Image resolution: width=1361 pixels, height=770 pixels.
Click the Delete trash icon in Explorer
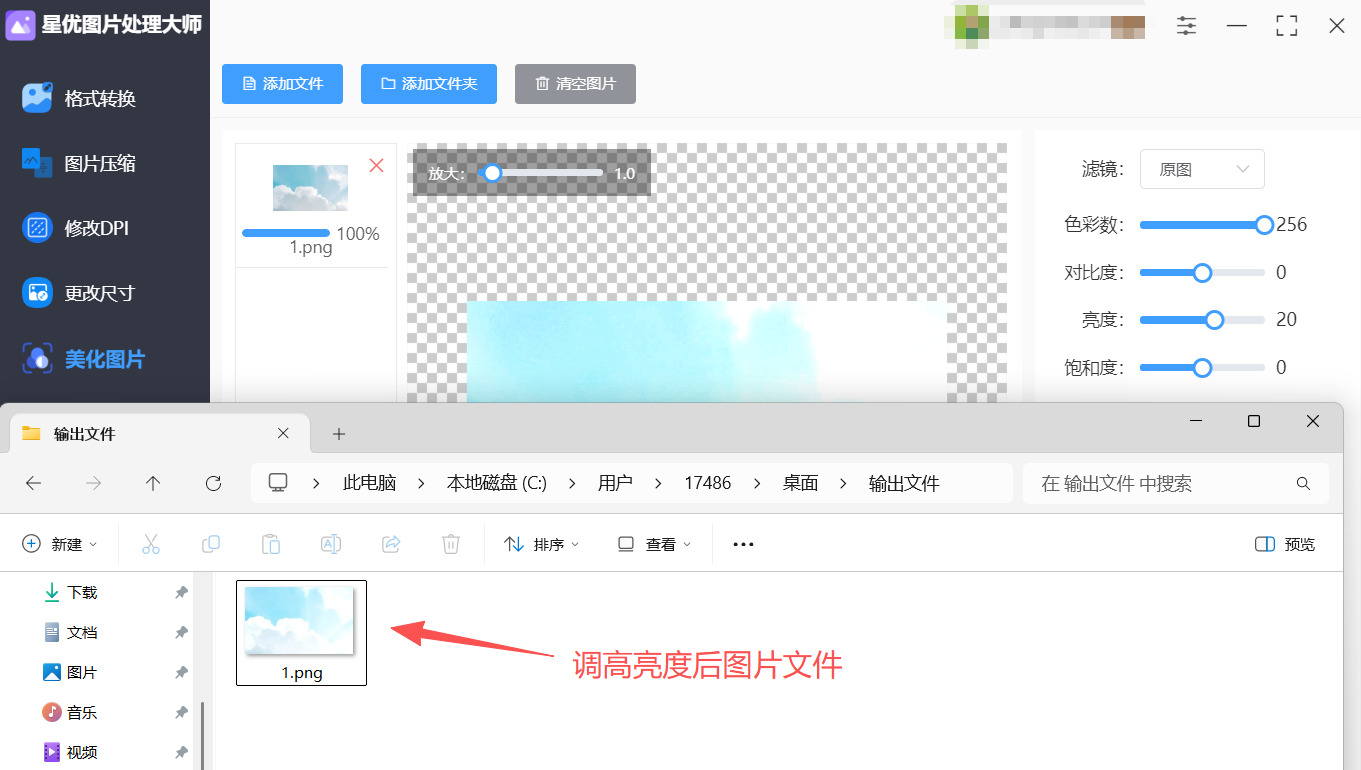(451, 544)
